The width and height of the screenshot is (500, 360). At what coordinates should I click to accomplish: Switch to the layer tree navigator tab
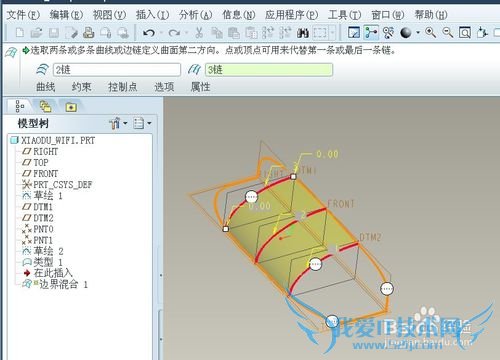(x=46, y=107)
